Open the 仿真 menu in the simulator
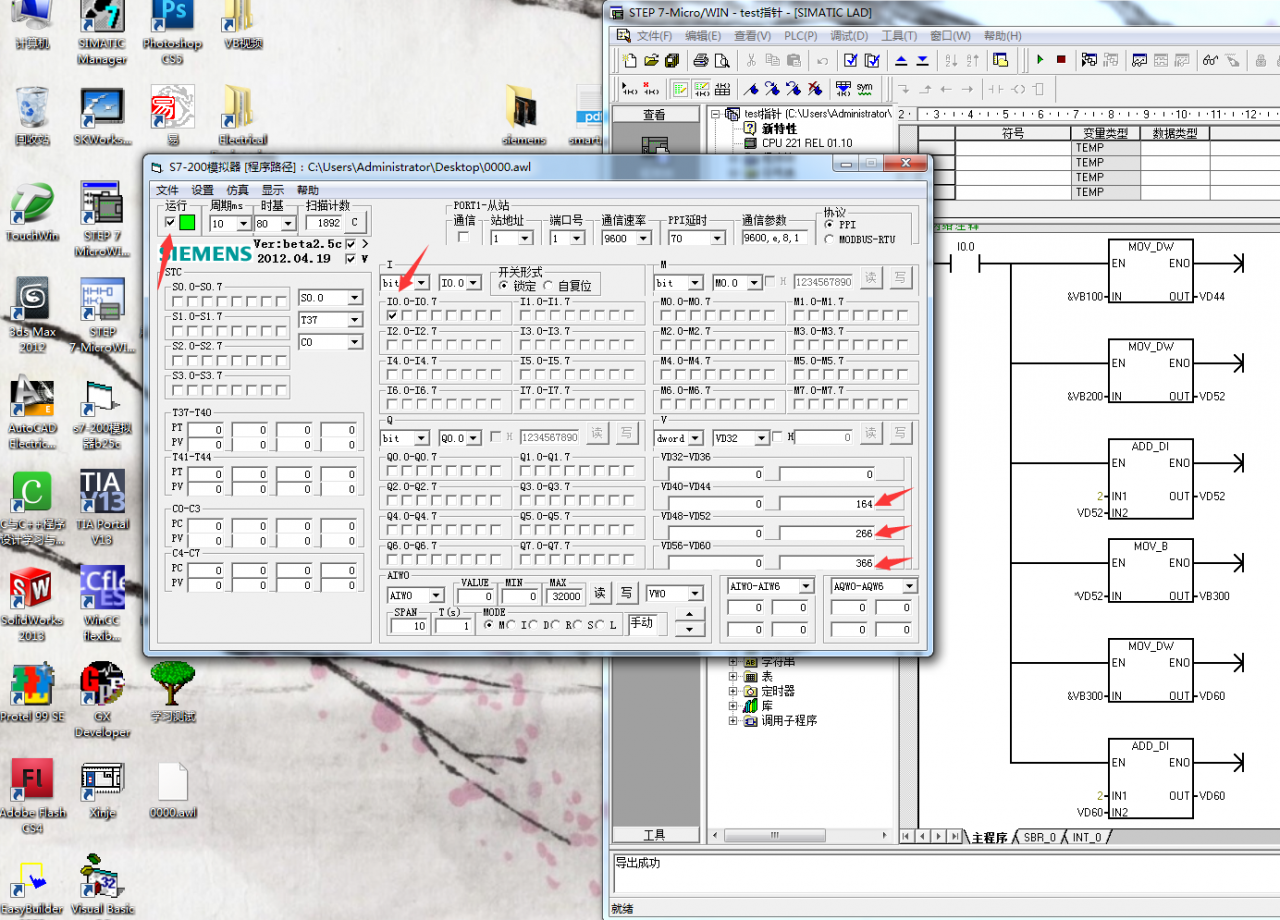Image resolution: width=1280 pixels, height=920 pixels. click(x=237, y=190)
